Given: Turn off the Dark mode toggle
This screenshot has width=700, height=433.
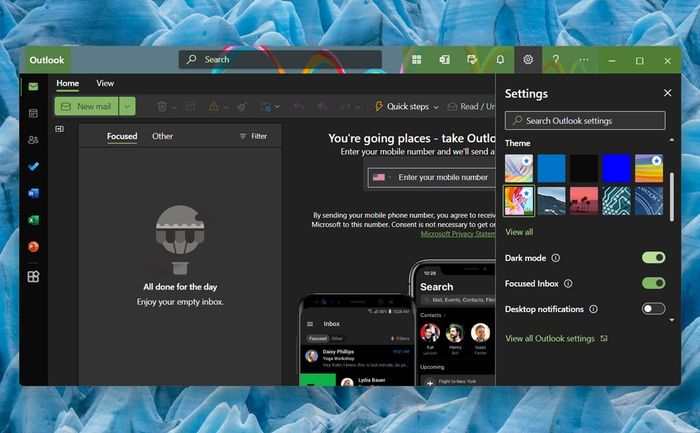Looking at the screenshot, I should (x=653, y=258).
